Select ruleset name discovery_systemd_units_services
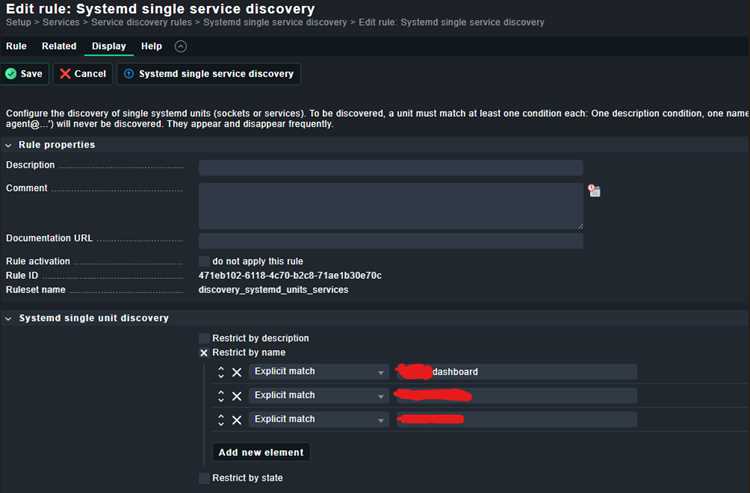750x493 pixels. pyautogui.click(x=273, y=290)
